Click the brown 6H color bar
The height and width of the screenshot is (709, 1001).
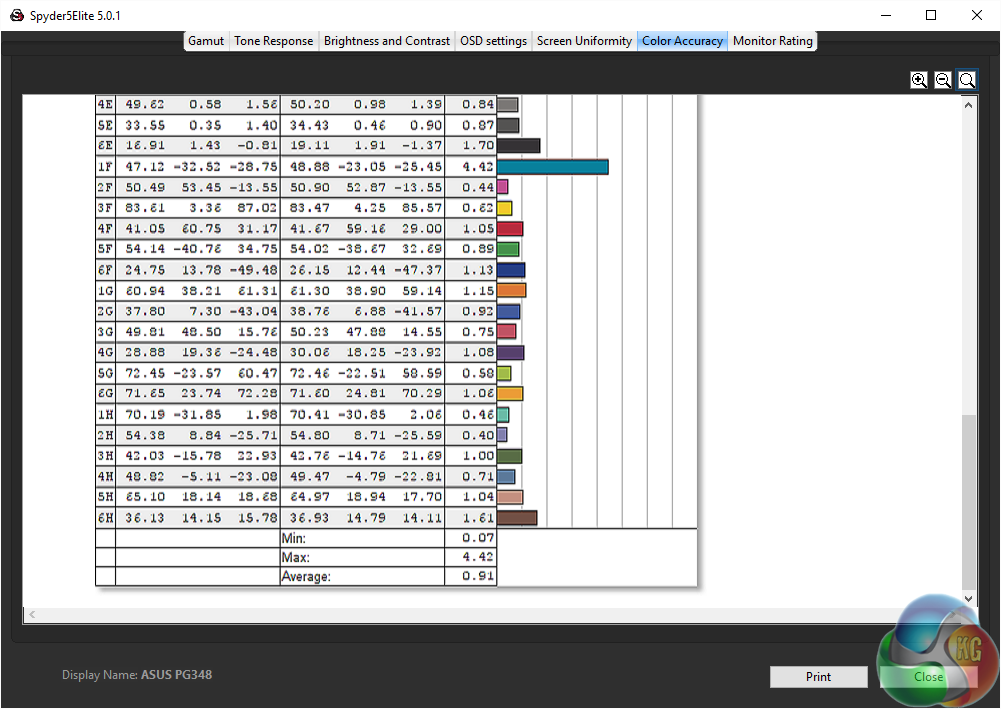[517, 518]
